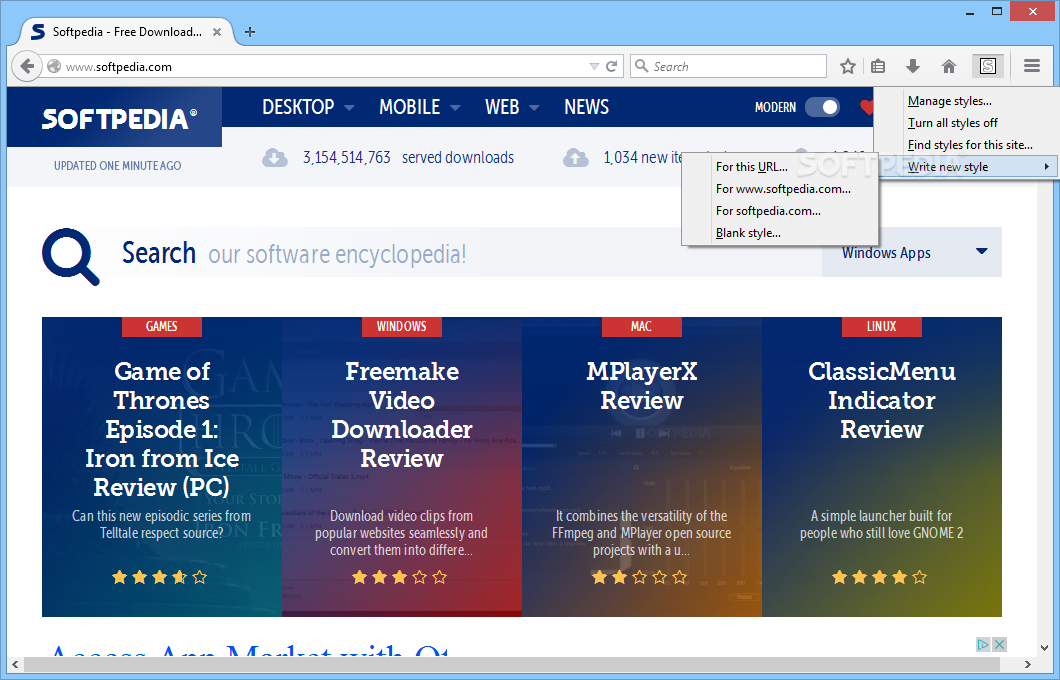Open MPlayerX Review article
This screenshot has width=1060, height=680.
(642, 385)
